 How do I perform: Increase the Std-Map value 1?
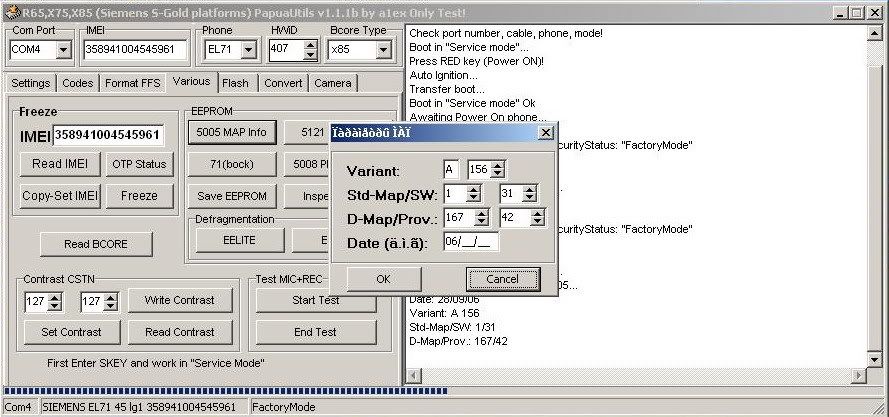(473, 189)
